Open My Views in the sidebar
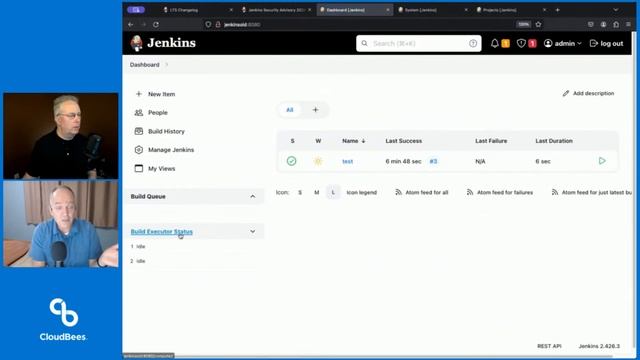640x360 pixels. coord(161,169)
